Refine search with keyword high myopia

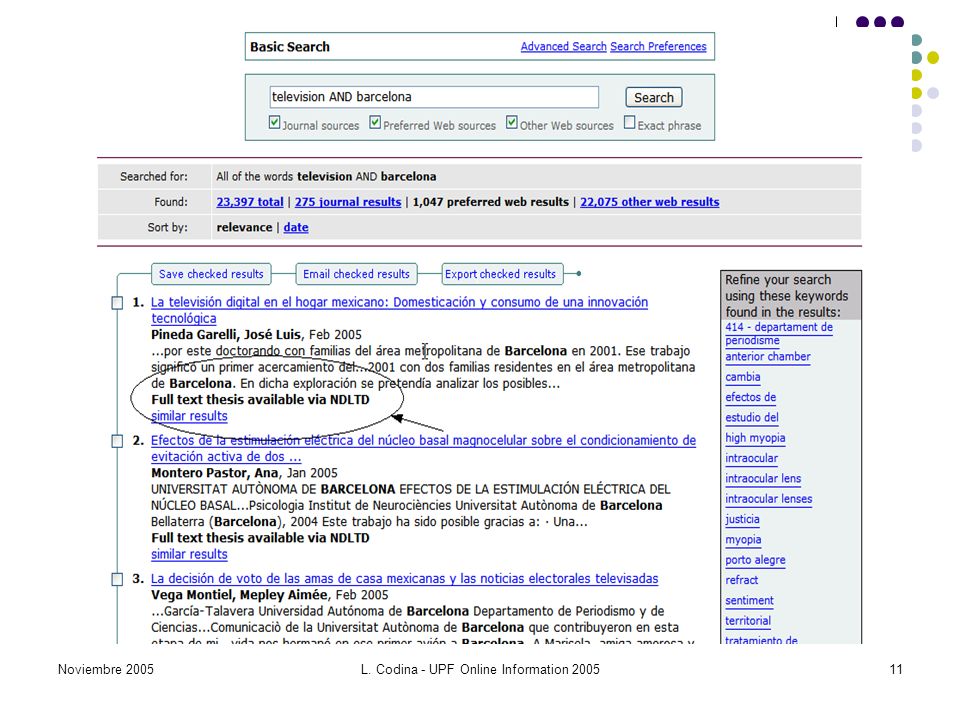pyautogui.click(x=755, y=438)
